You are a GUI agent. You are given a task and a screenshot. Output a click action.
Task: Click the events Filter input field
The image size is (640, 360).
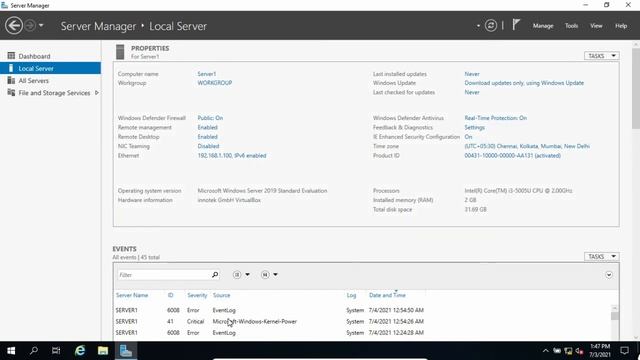pos(164,275)
